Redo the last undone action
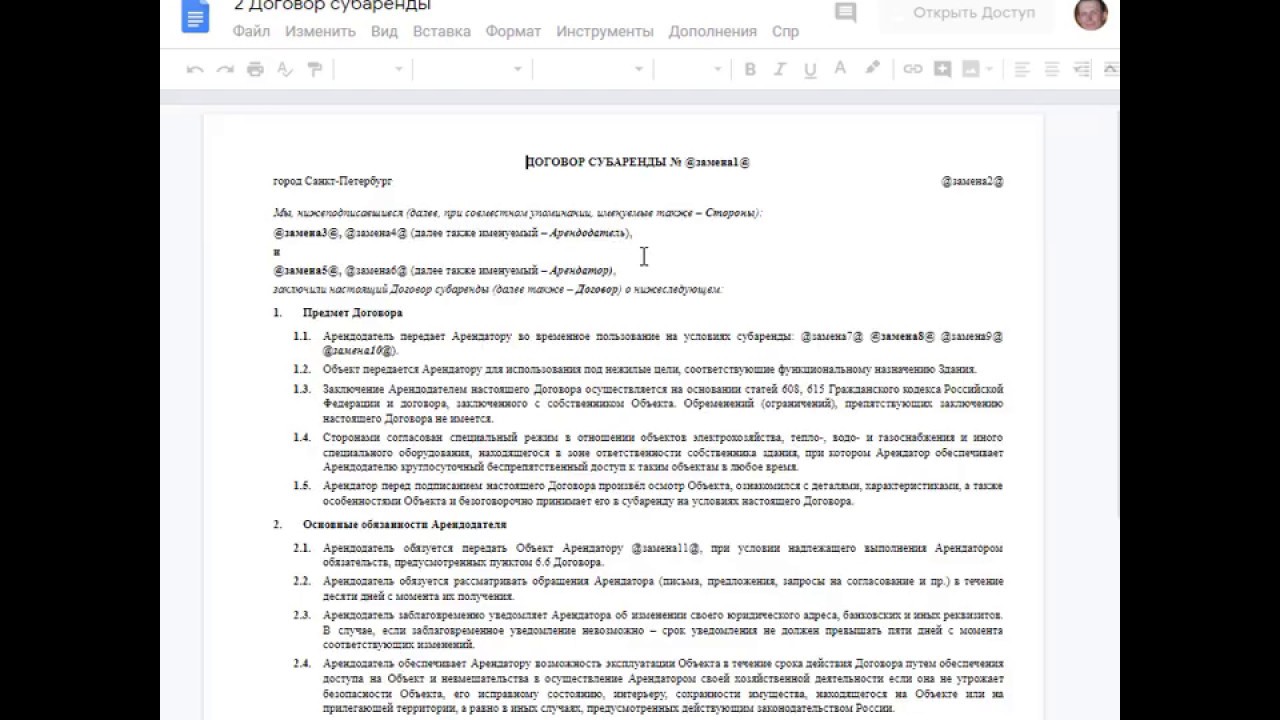This screenshot has height=720, width=1280. tap(225, 69)
